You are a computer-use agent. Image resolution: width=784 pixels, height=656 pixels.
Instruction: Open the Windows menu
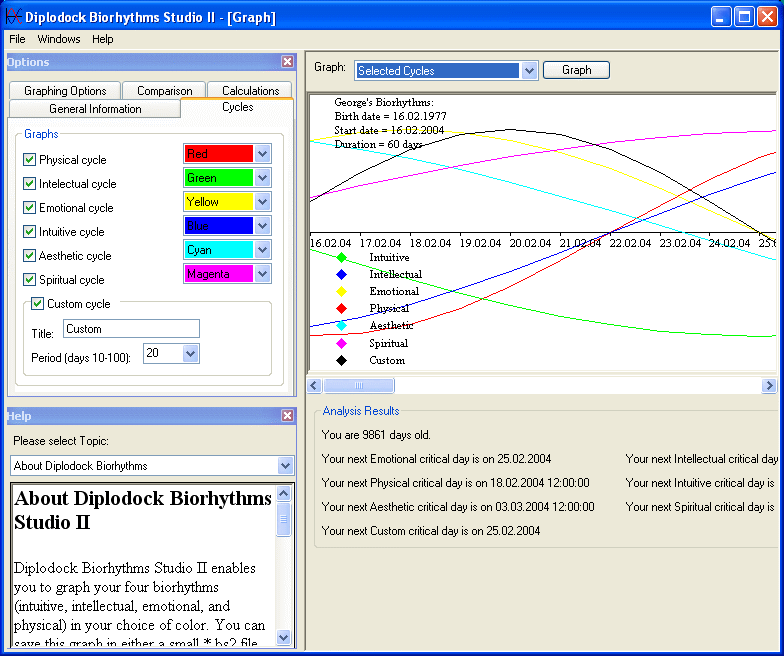(58, 39)
